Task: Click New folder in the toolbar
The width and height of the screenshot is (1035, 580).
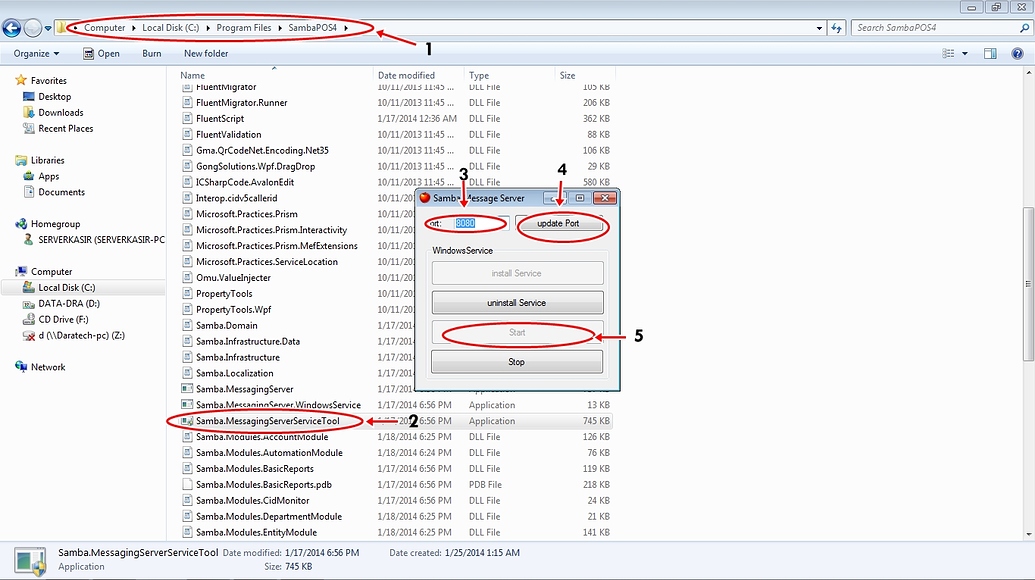Action: (x=206, y=53)
